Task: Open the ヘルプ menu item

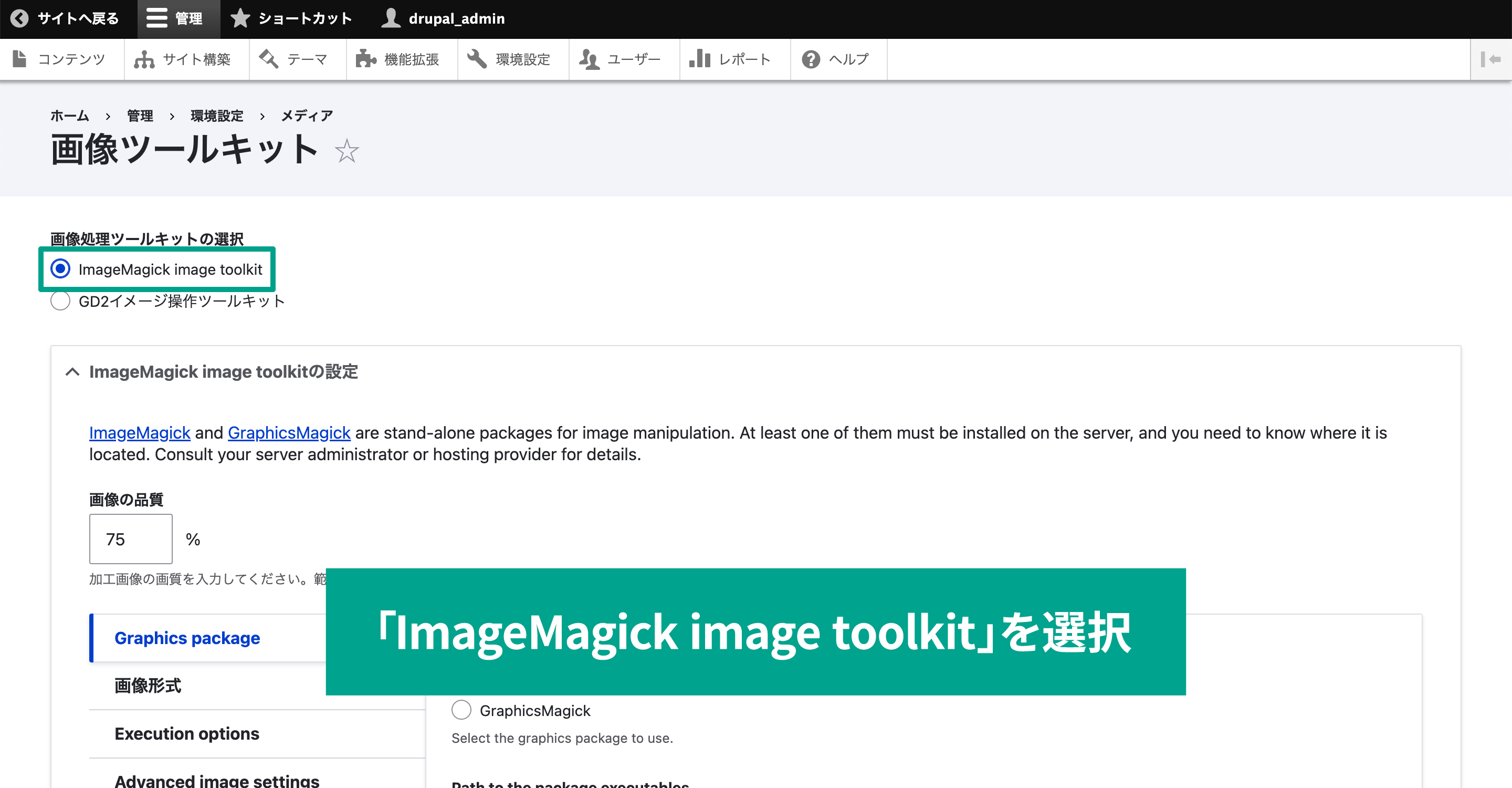Action: pyautogui.click(x=839, y=59)
